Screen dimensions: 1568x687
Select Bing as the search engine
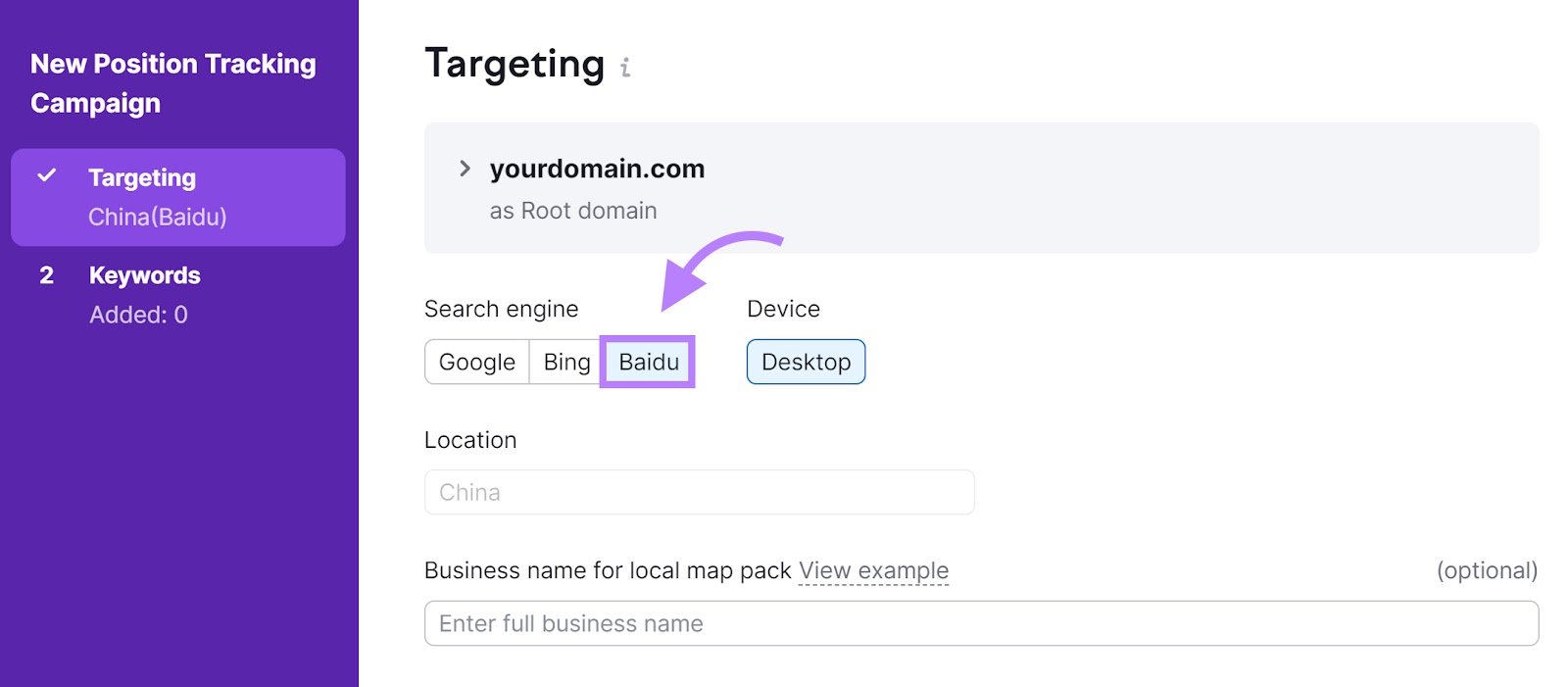[x=566, y=362]
